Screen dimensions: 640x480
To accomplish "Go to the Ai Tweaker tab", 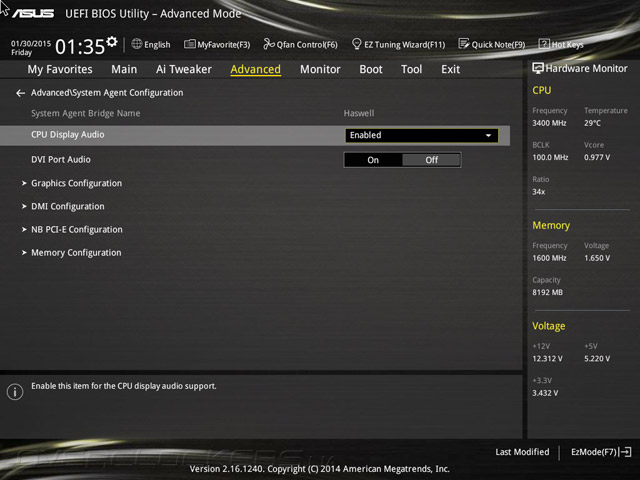I will [x=184, y=69].
